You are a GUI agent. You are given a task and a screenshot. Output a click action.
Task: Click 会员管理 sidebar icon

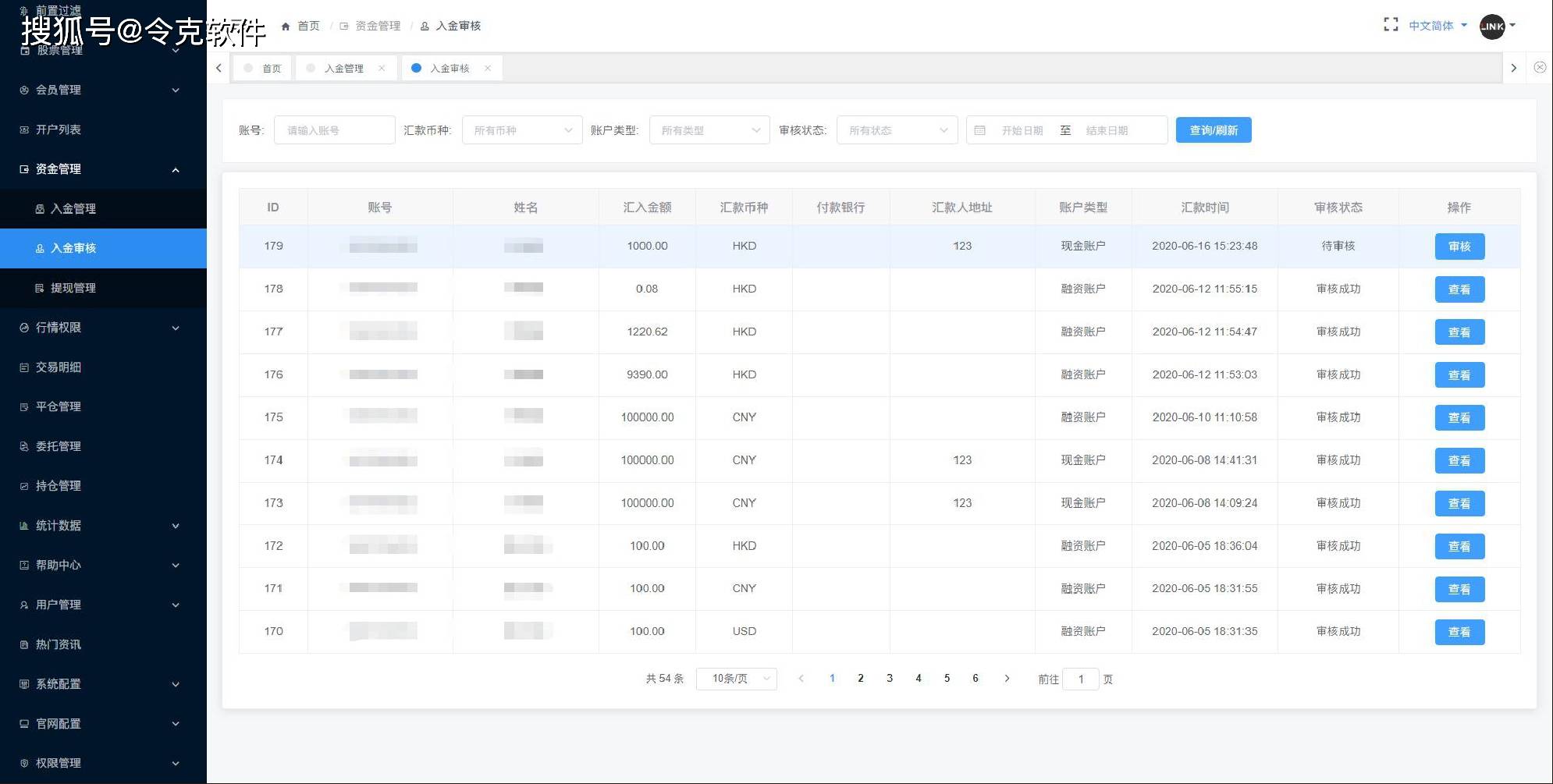(x=24, y=90)
